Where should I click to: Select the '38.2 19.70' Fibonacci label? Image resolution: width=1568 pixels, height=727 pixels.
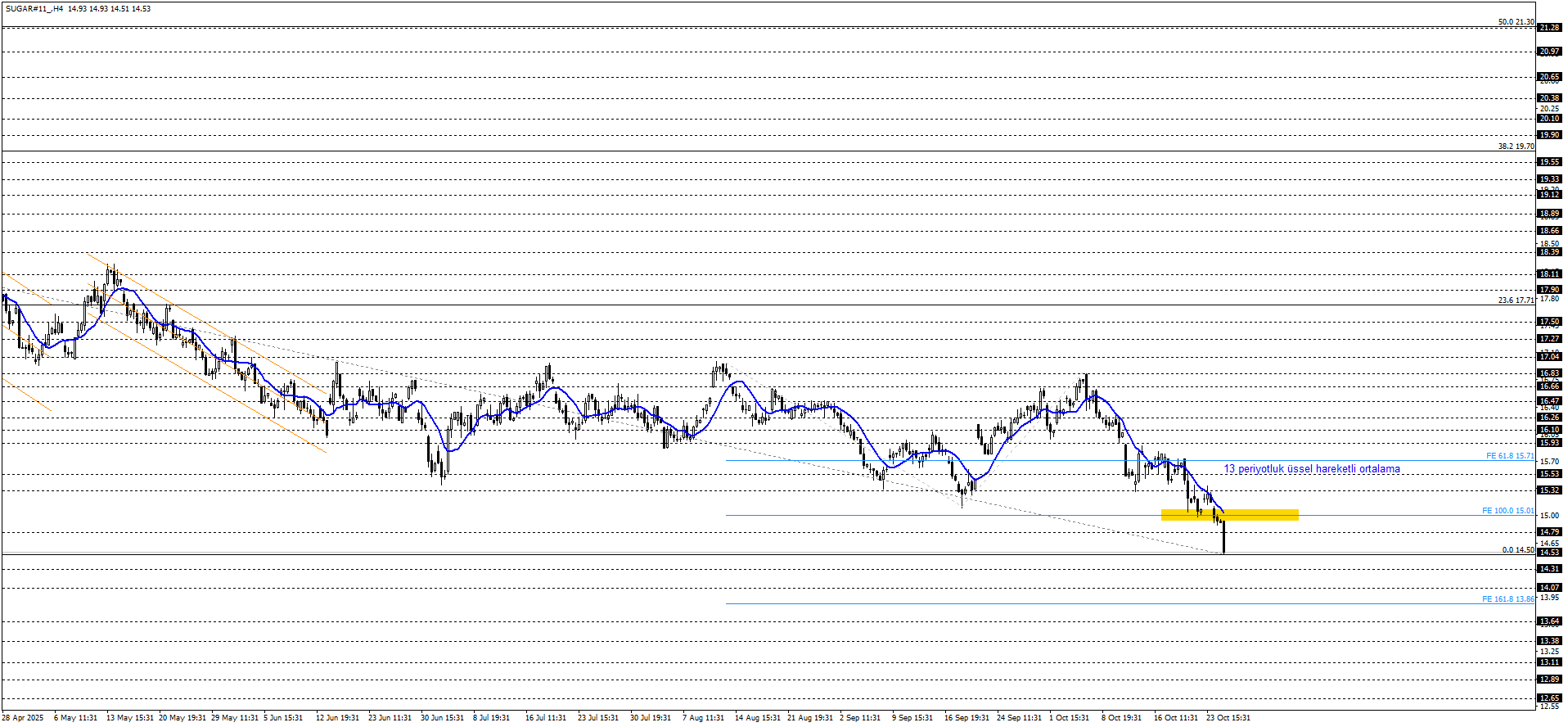pyautogui.click(x=1516, y=147)
